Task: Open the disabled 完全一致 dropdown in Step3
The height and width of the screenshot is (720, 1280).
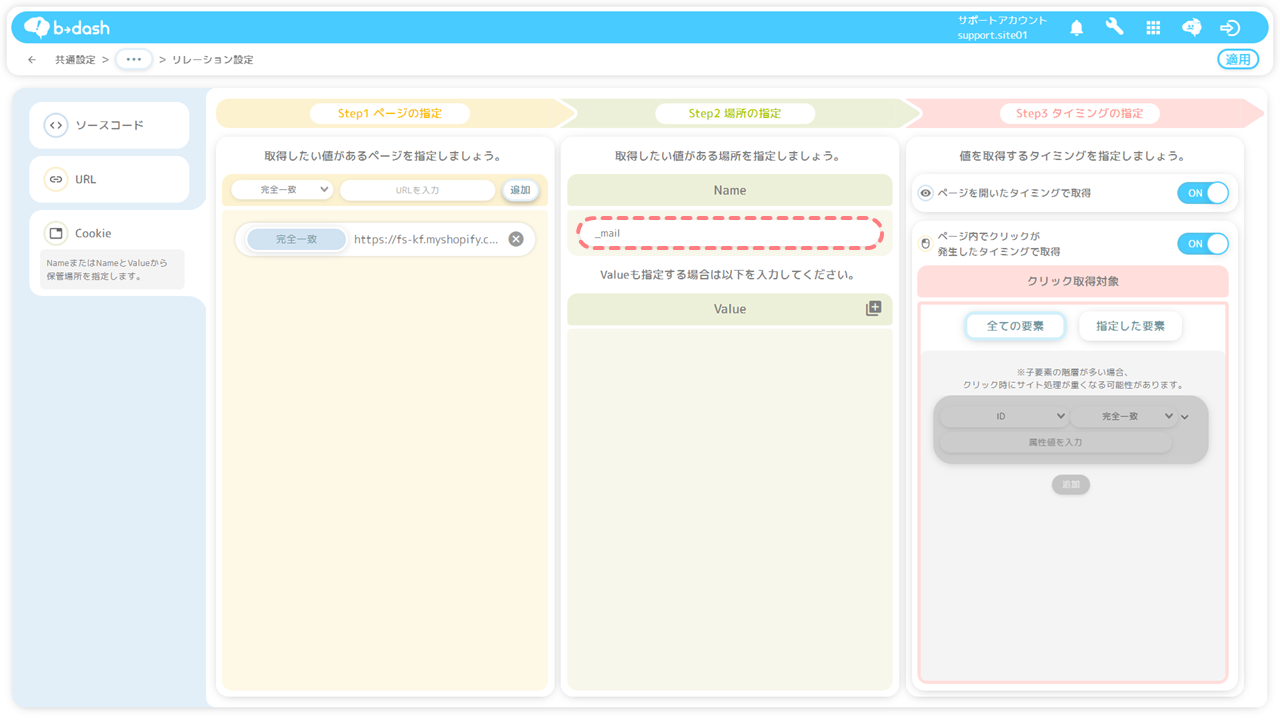Action: click(x=1125, y=416)
